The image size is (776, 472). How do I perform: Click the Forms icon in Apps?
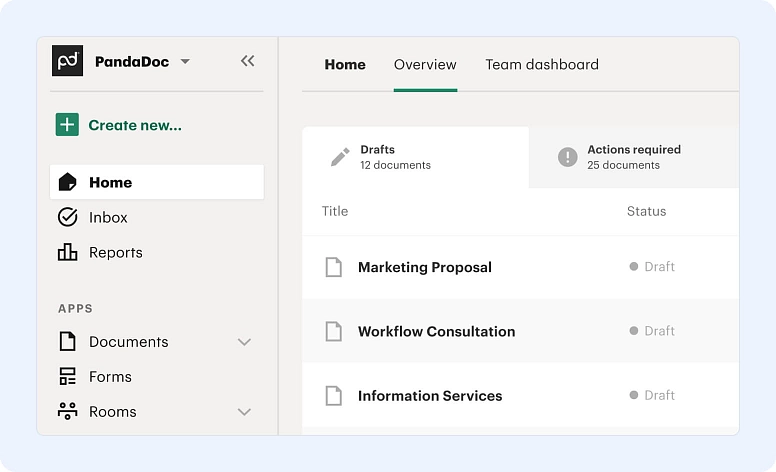tap(67, 377)
